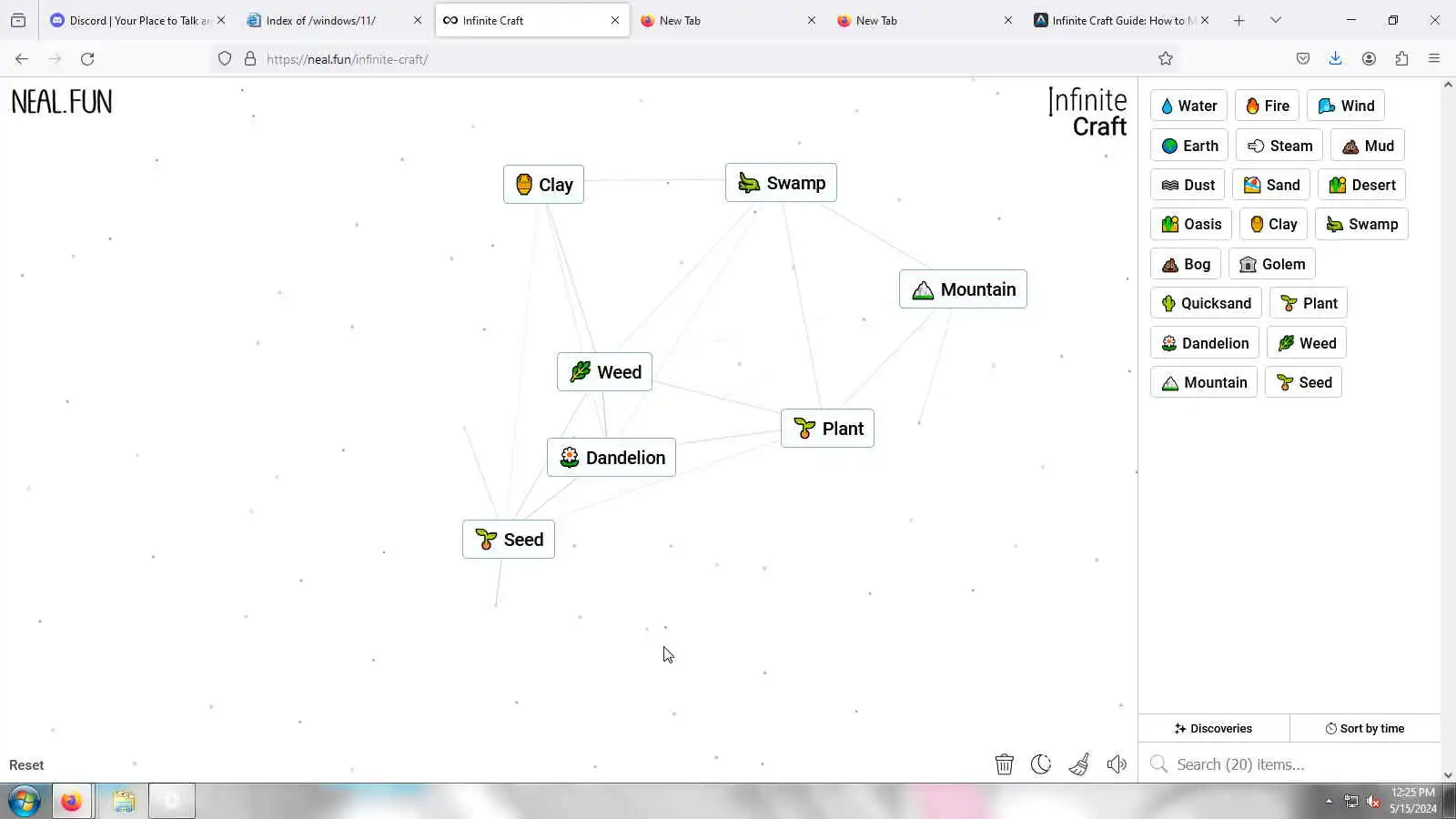
Task: Click the Swamp tile on the canvas
Action: [x=781, y=183]
